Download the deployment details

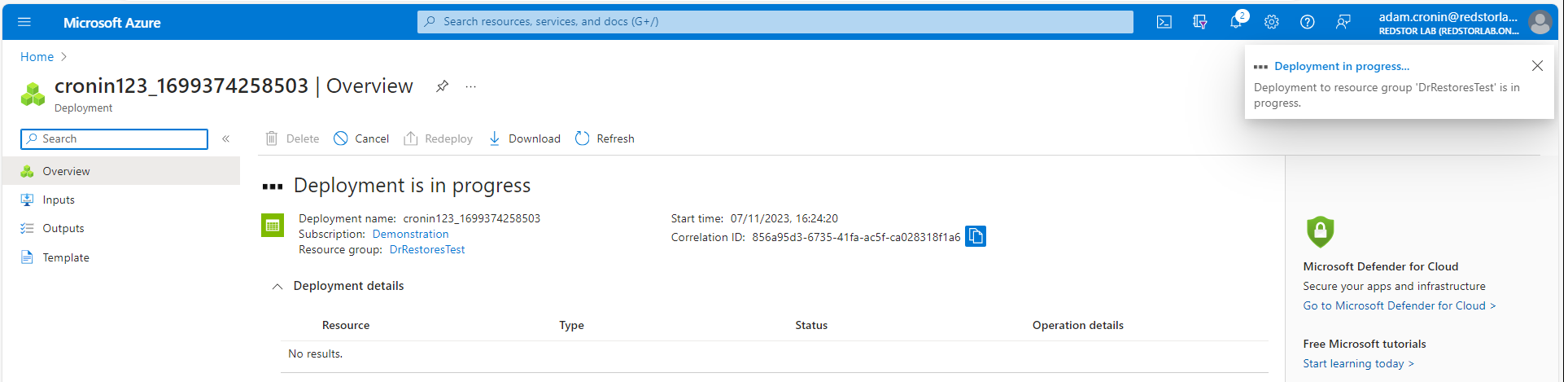[524, 138]
